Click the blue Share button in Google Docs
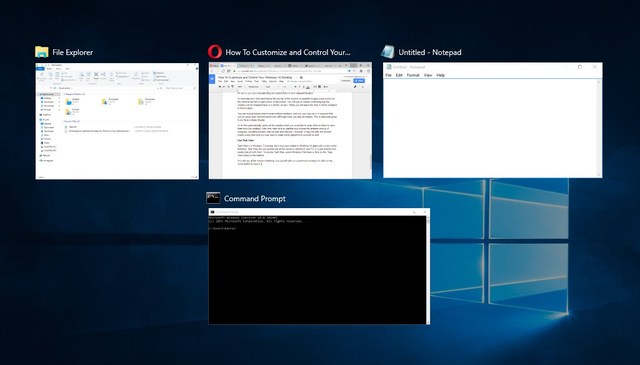The height and width of the screenshot is (365, 640). (x=360, y=80)
